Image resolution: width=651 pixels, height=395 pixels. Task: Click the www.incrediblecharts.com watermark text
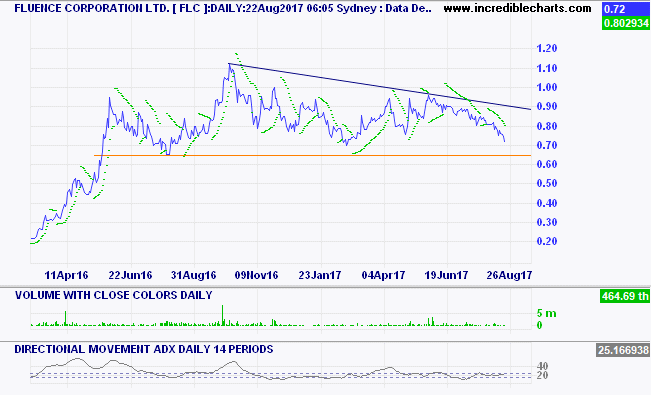click(517, 8)
